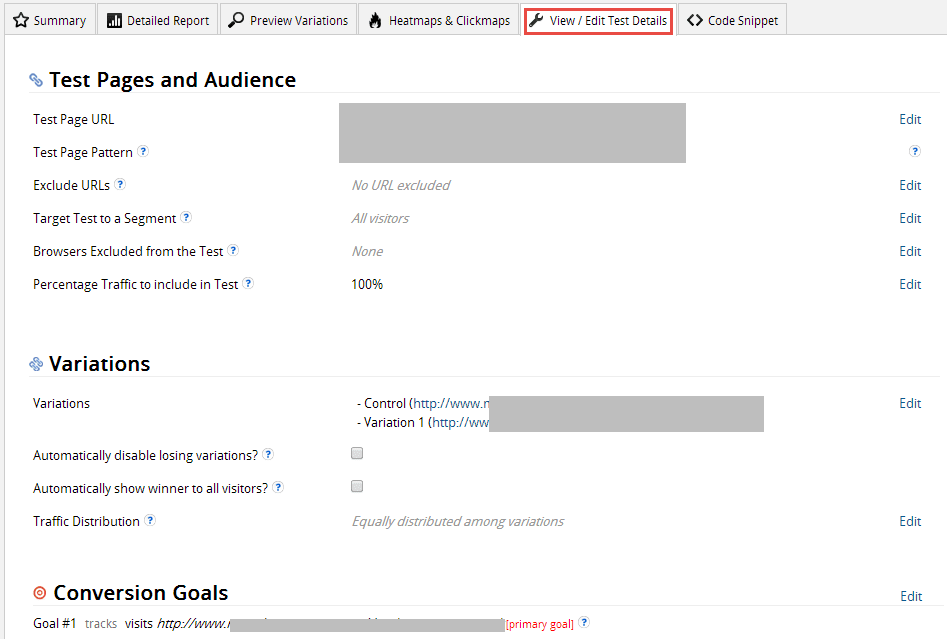Click the Variations section heading icon
This screenshot has height=639, width=947.
click(36, 364)
